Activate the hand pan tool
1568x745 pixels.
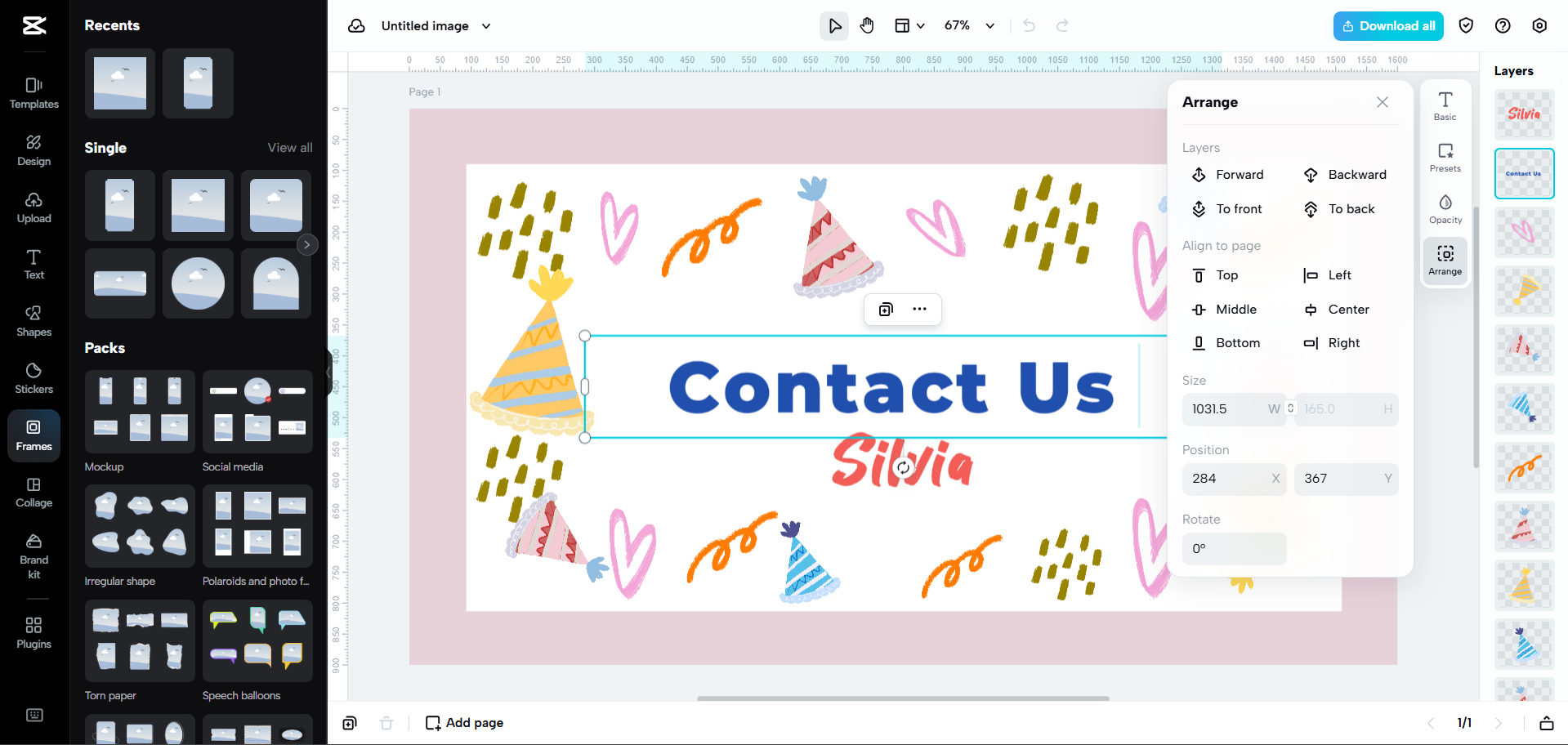[x=866, y=25]
